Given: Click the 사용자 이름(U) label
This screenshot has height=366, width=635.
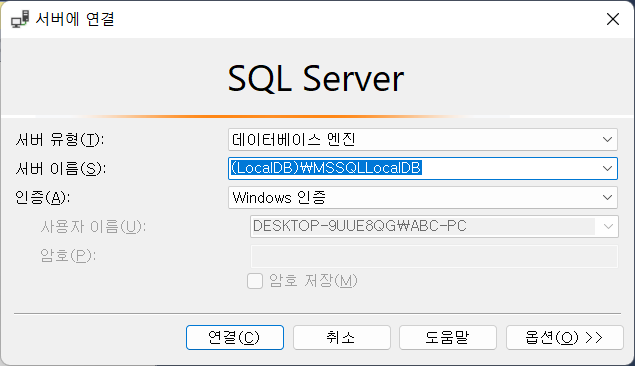Looking at the screenshot, I should pos(93,227).
